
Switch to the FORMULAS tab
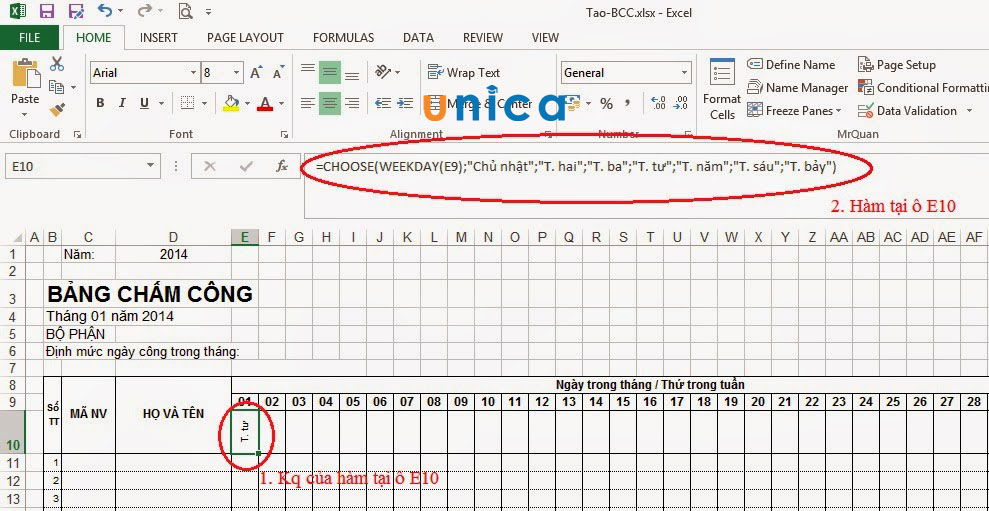coord(343,38)
